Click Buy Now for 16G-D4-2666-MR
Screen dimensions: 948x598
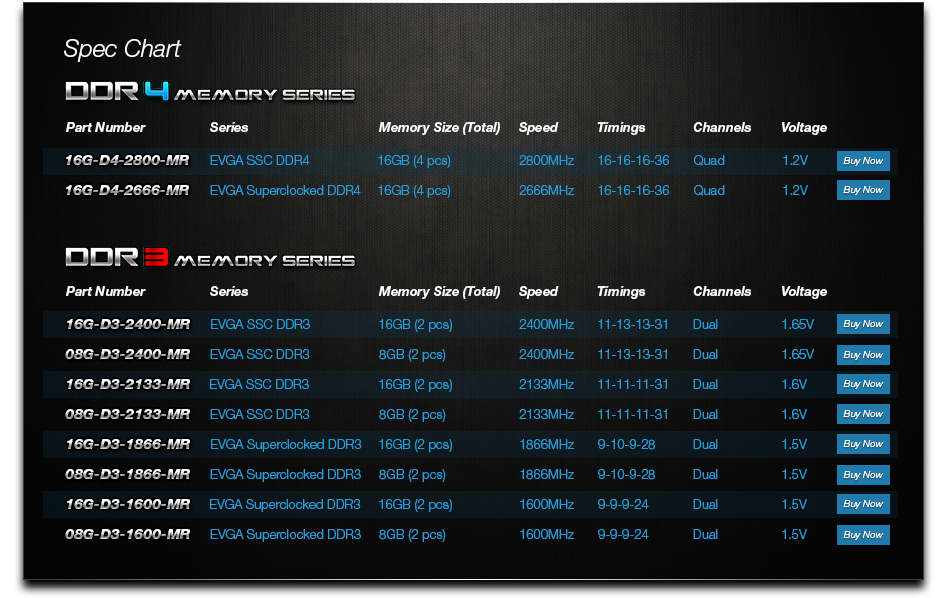tap(863, 190)
